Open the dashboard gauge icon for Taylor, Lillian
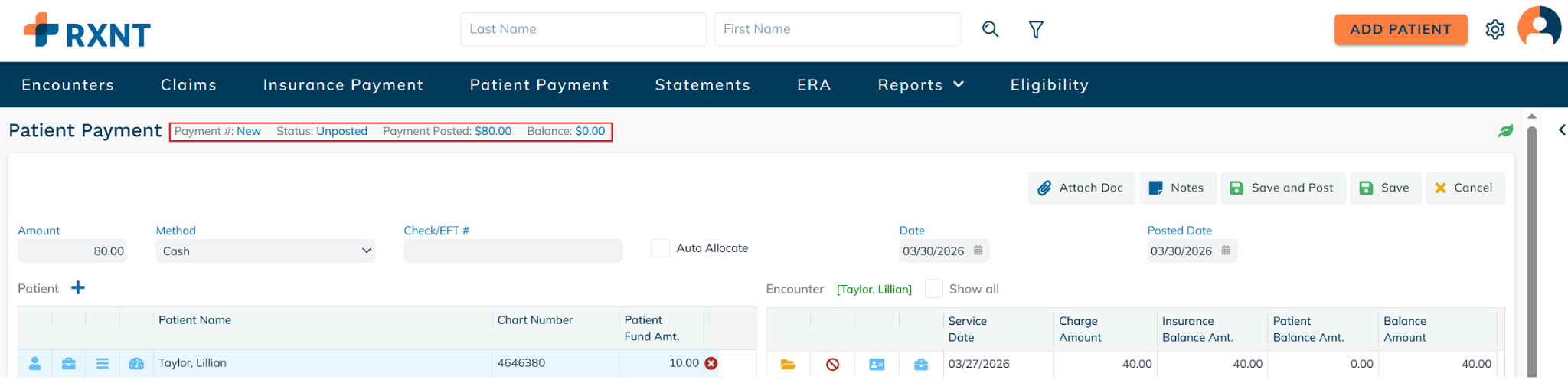This screenshot has height=380, width=1568. pyautogui.click(x=136, y=364)
